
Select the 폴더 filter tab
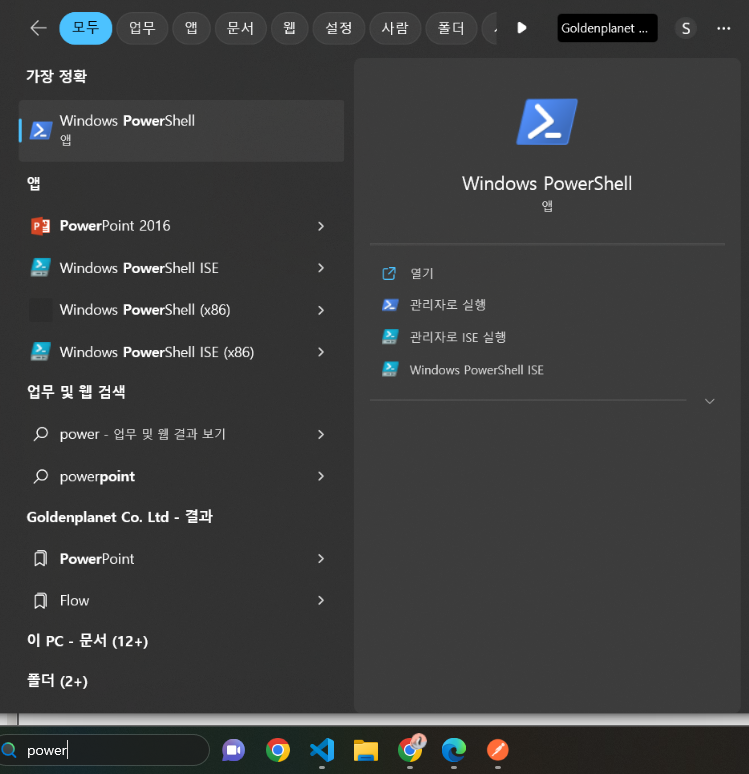coord(451,28)
